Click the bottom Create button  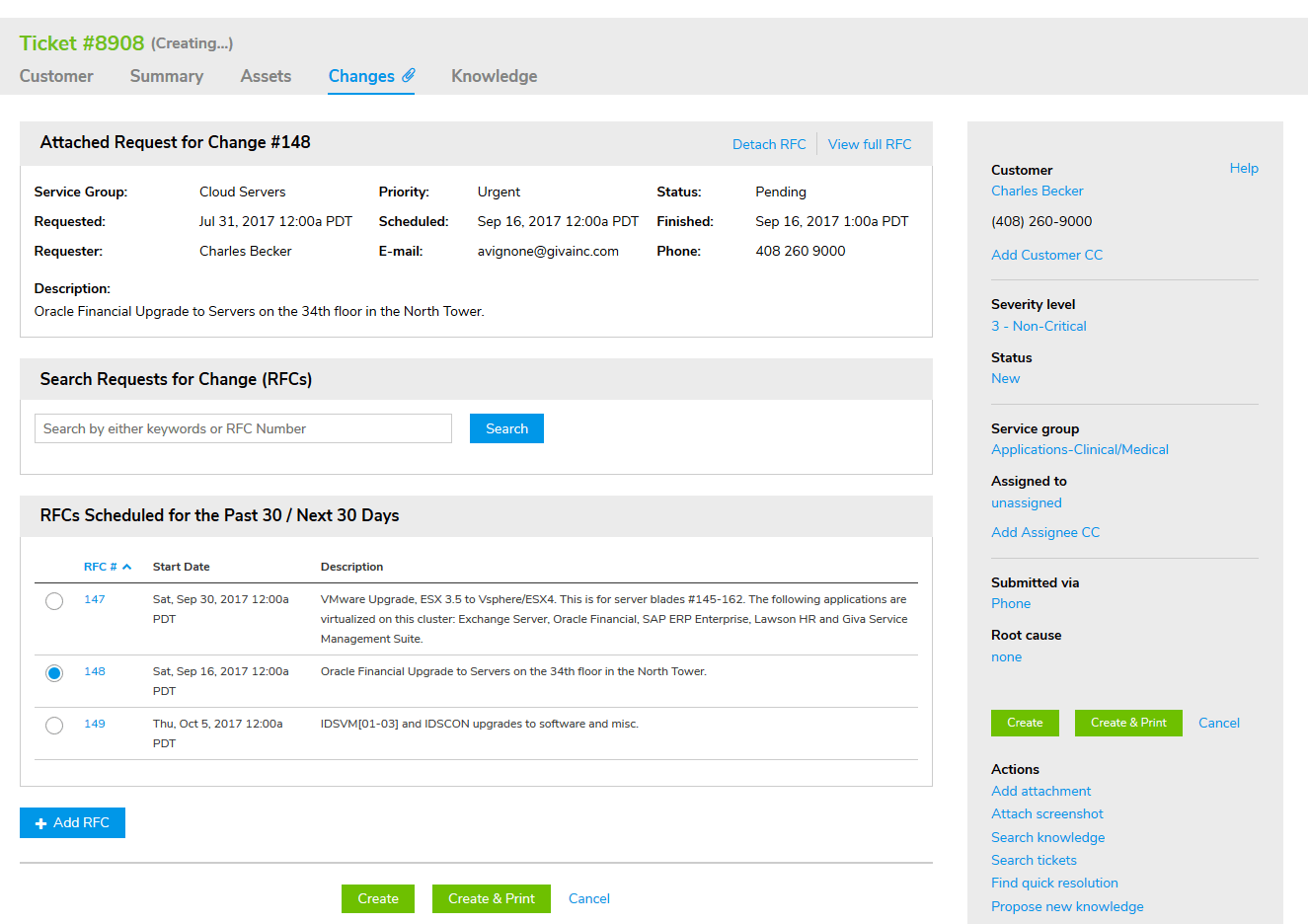[378, 898]
